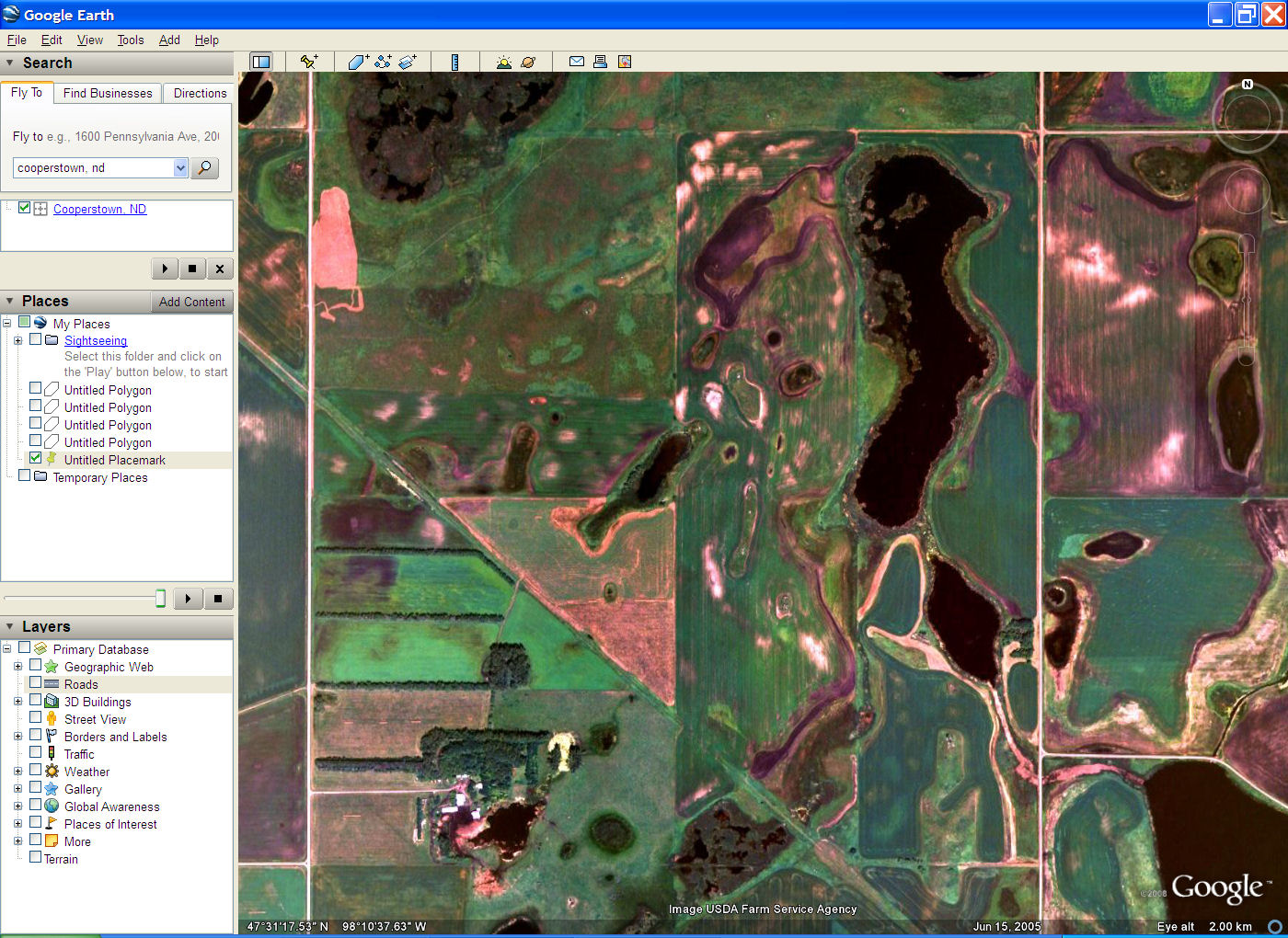Open the Add menu
Screen dimensions: 1288x938
pos(169,40)
